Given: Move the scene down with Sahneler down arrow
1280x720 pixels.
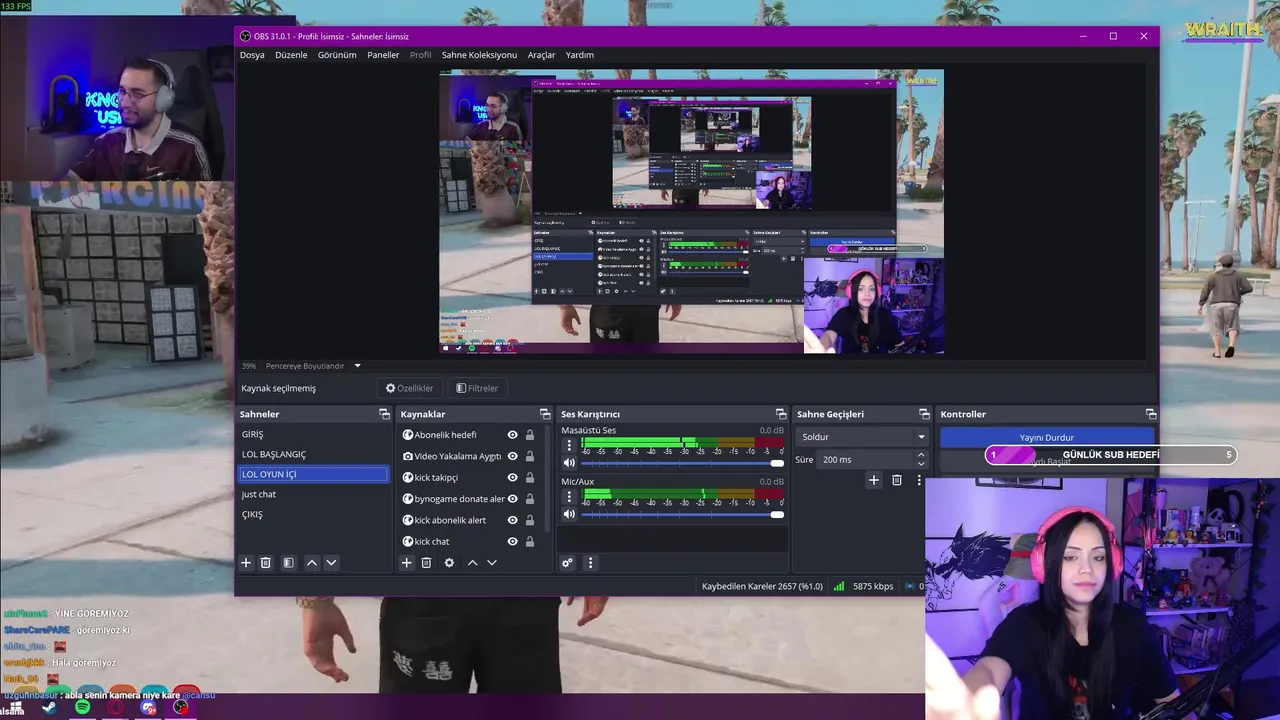Looking at the screenshot, I should [x=331, y=563].
